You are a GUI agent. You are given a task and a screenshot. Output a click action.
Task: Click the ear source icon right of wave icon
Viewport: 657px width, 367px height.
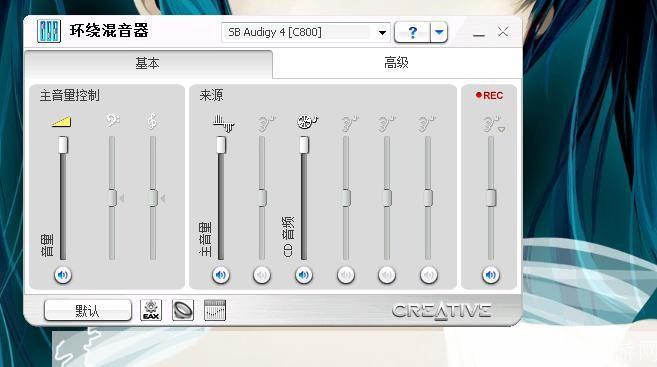coord(266,124)
